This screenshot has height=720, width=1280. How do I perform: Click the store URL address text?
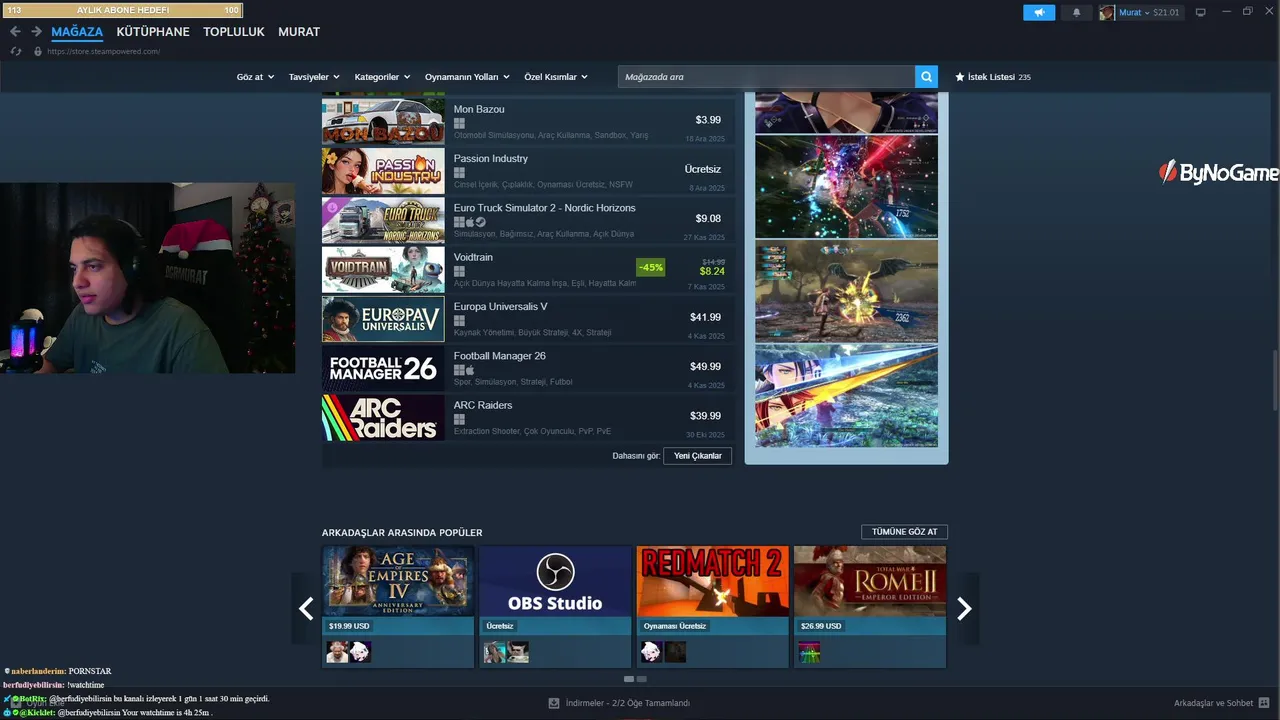(x=103, y=51)
